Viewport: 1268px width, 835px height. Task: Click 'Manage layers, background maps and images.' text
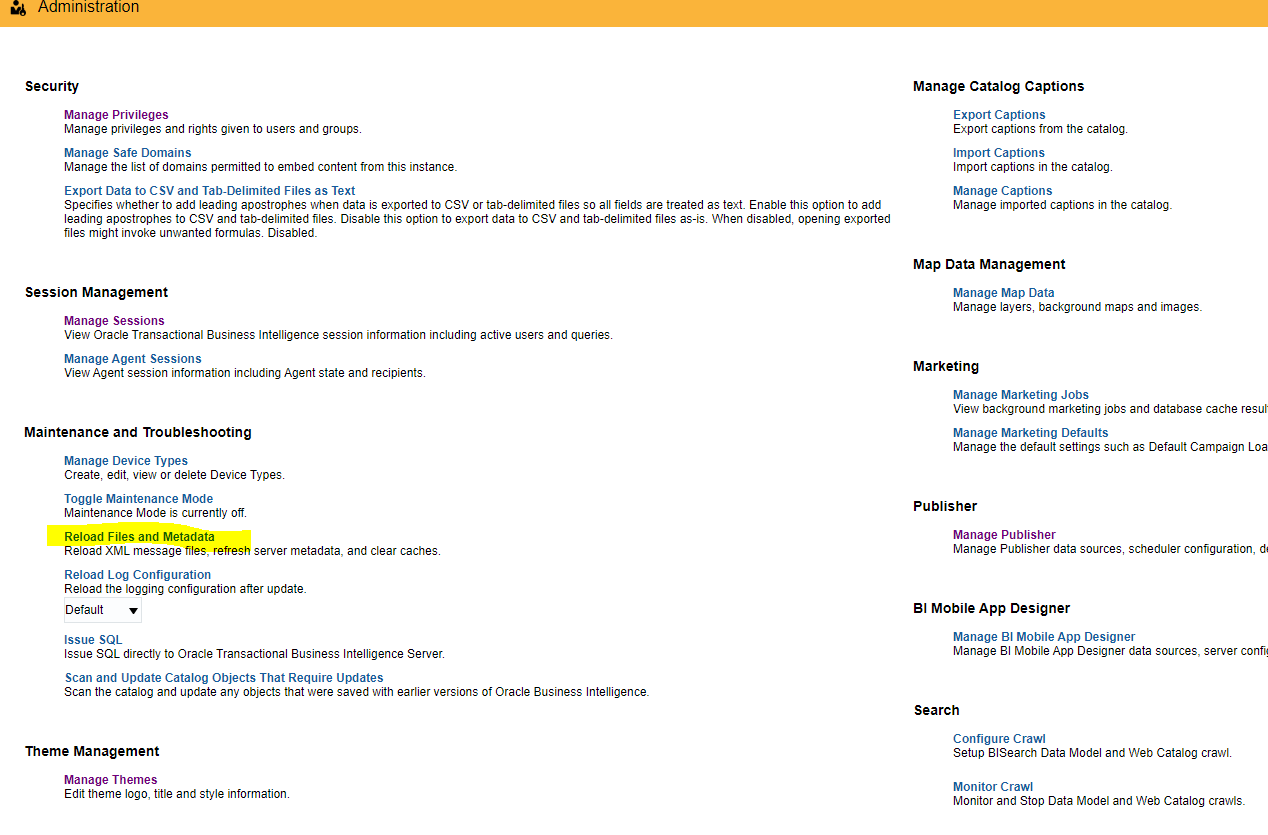coord(1077,307)
